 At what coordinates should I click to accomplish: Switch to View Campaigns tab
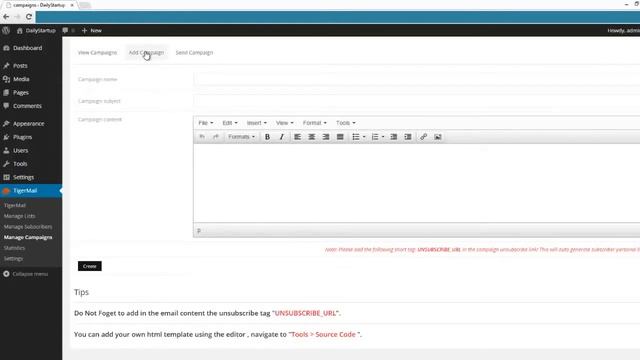(97, 53)
